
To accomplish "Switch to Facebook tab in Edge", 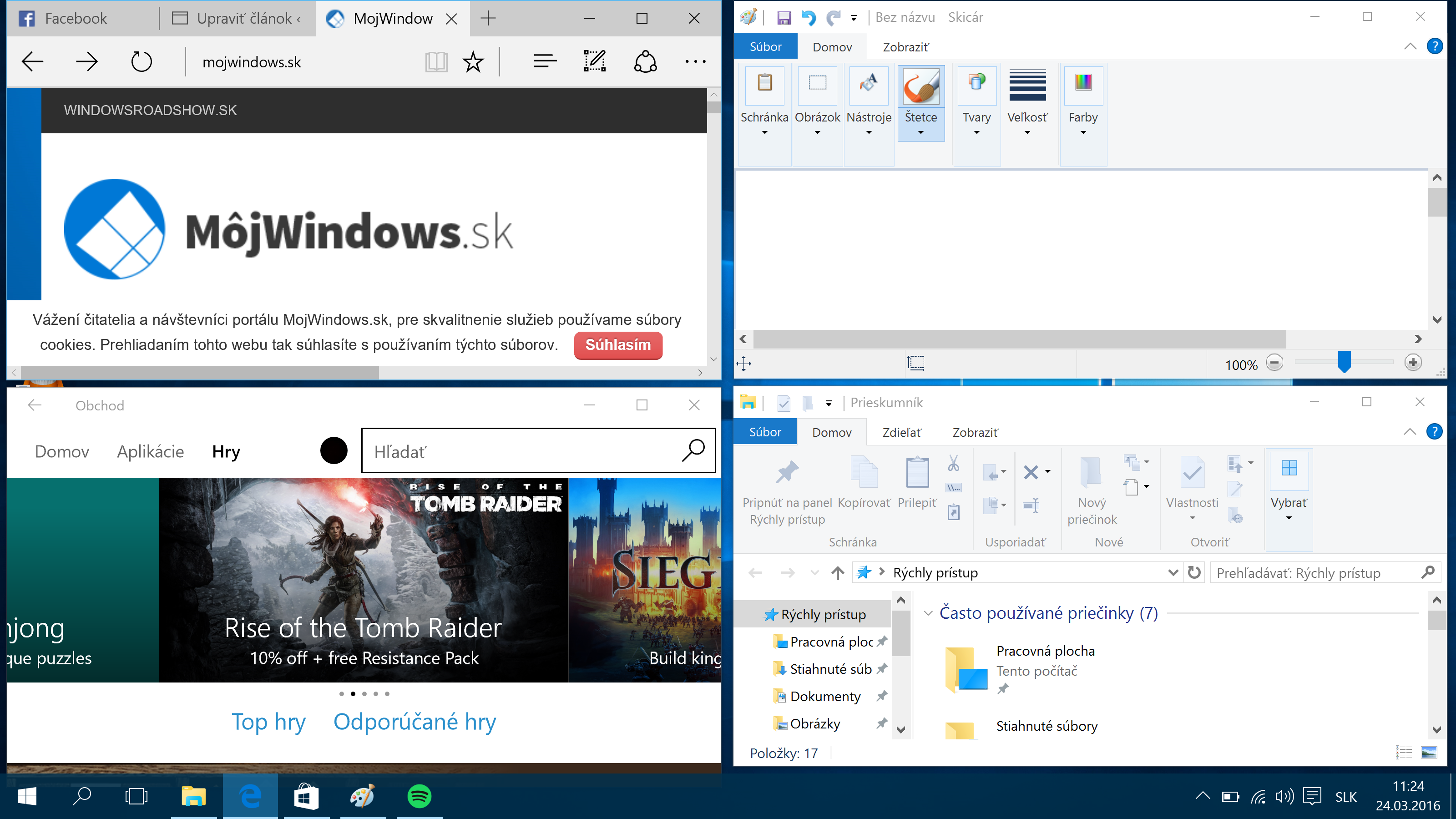I will pyautogui.click(x=82, y=19).
